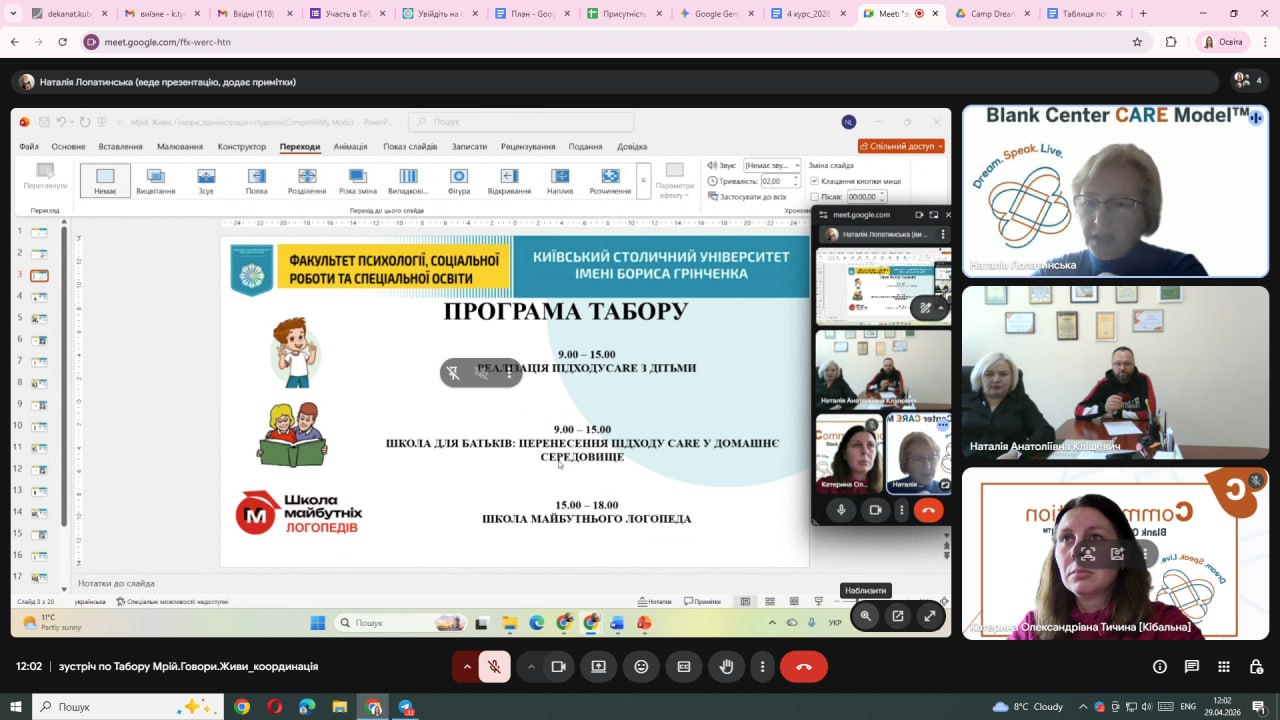This screenshot has height=720, width=1280.
Task: Open the participants list showing 4 people
Action: click(x=1248, y=80)
